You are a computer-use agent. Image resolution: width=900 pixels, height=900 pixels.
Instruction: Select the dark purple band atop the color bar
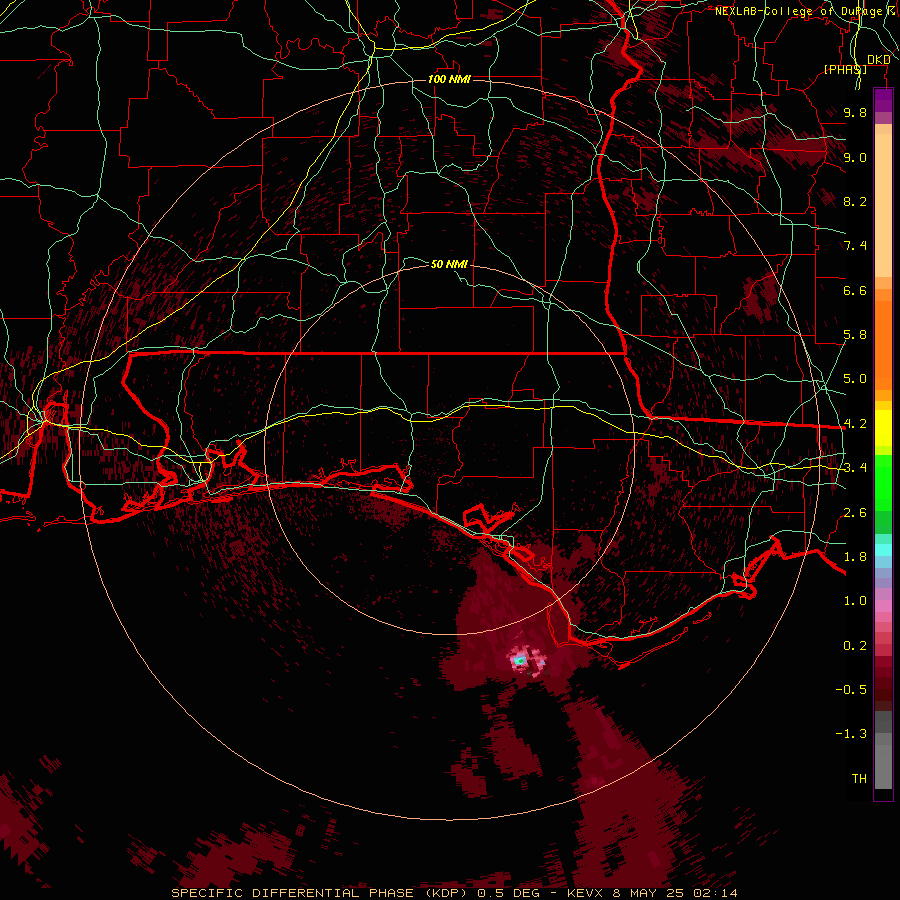pyautogui.click(x=883, y=100)
